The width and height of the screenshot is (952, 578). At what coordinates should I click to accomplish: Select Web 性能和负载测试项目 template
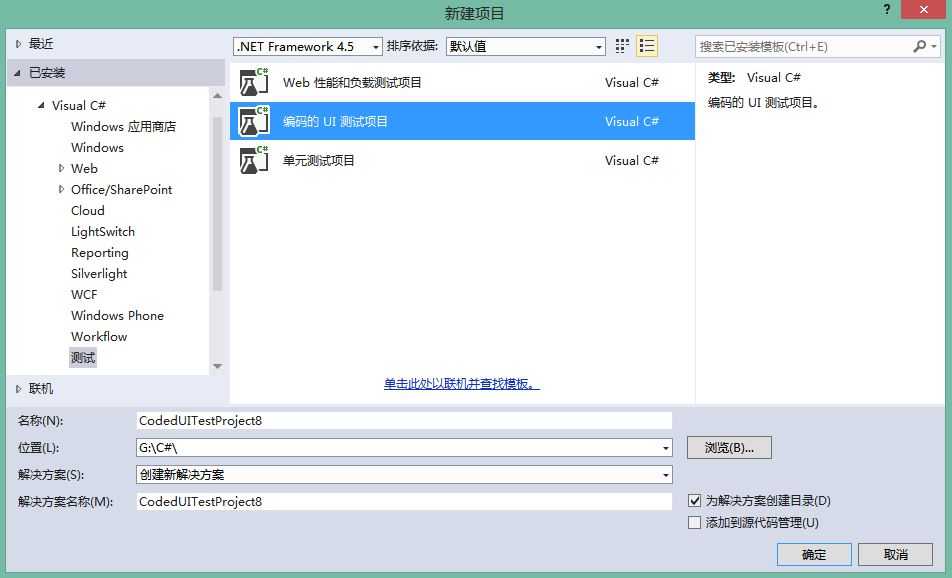click(x=462, y=82)
